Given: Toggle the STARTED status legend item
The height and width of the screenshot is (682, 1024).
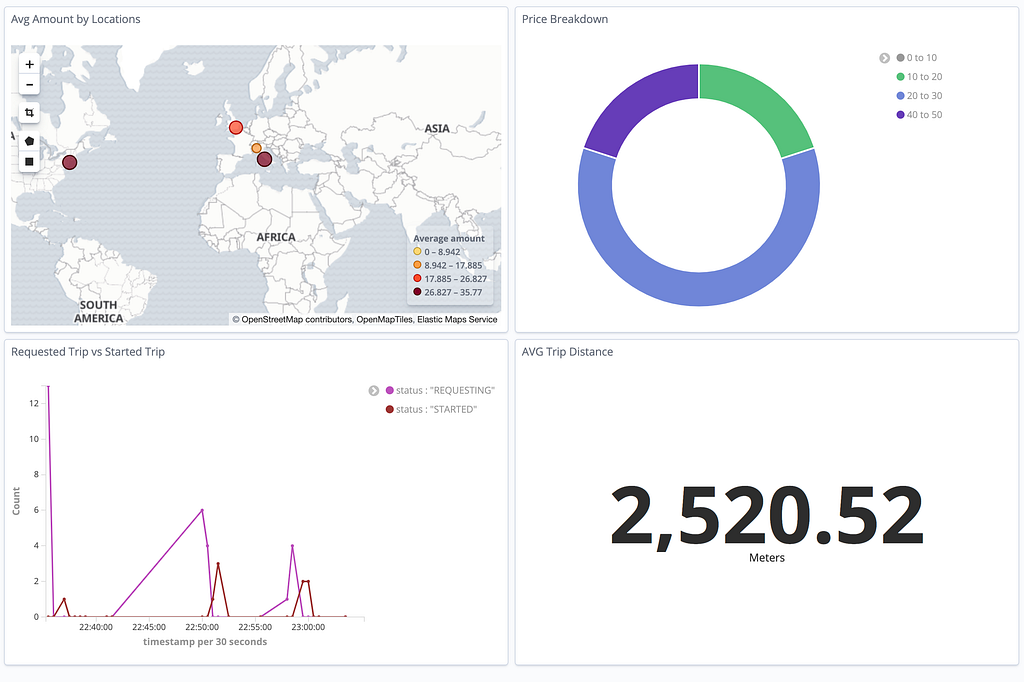Looking at the screenshot, I should 432,409.
